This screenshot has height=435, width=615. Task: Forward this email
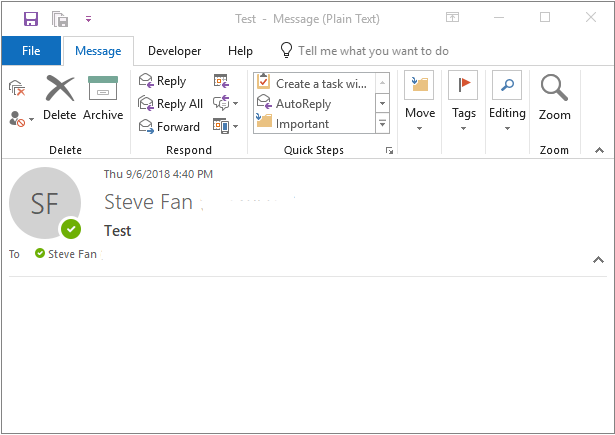tap(169, 126)
